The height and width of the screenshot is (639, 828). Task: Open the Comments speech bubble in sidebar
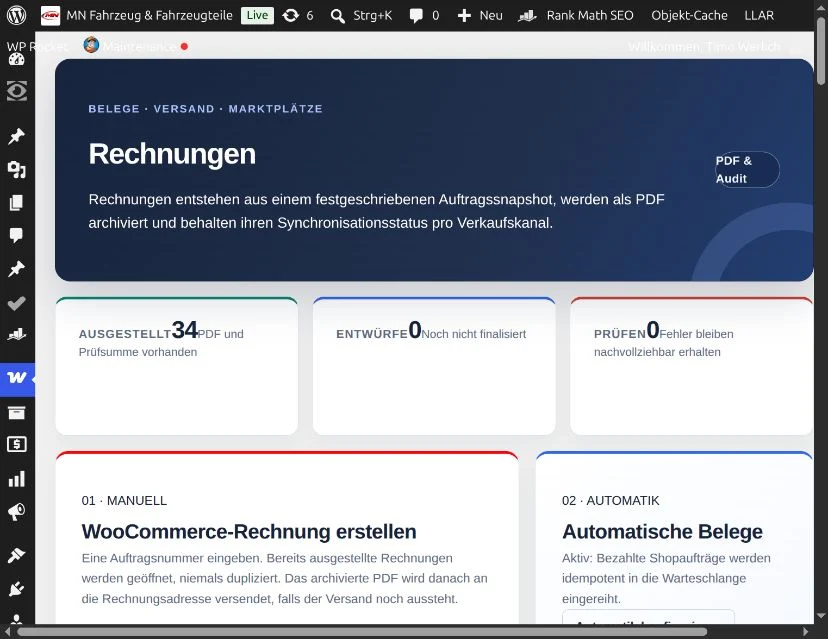coord(16,235)
